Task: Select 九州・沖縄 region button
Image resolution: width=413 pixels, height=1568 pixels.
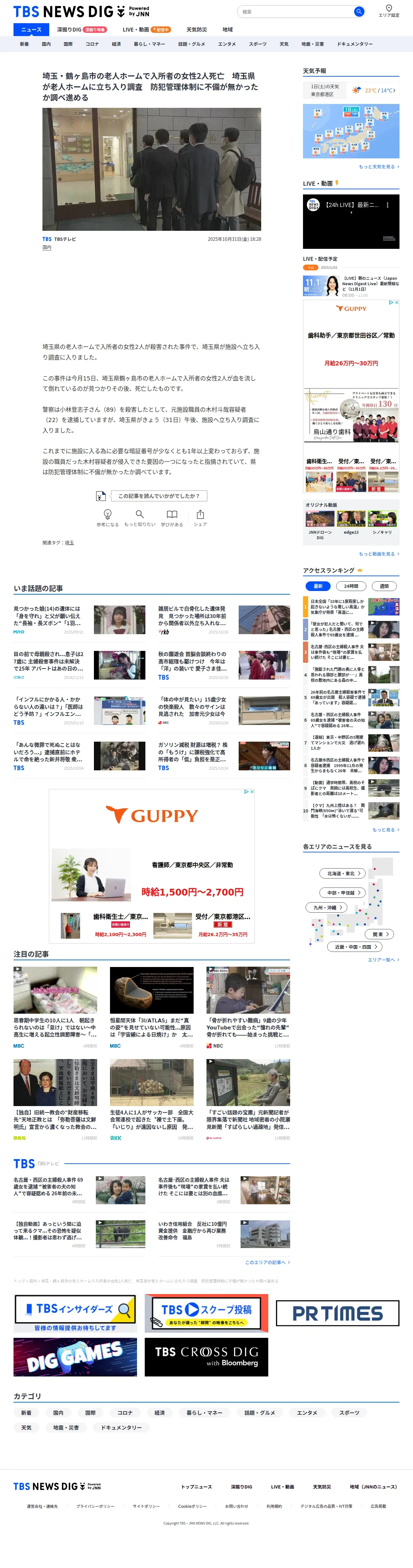Action: [326, 907]
